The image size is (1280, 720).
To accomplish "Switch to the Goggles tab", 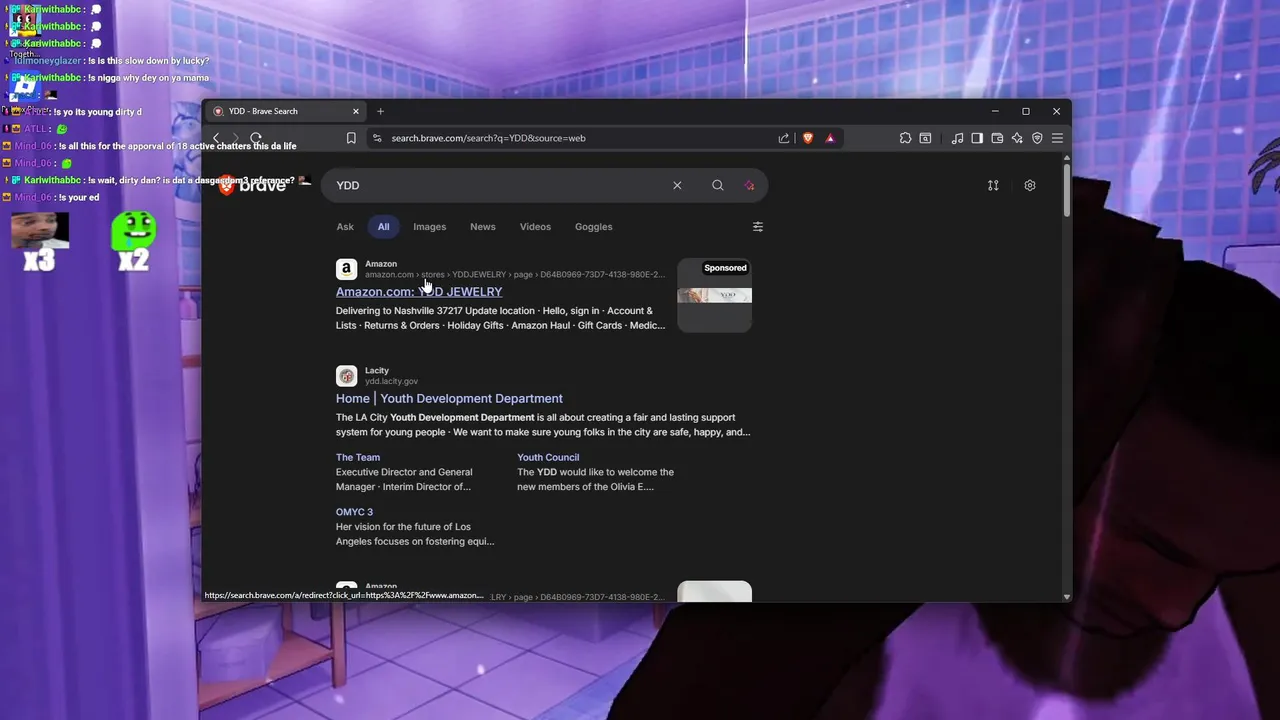I will [593, 227].
